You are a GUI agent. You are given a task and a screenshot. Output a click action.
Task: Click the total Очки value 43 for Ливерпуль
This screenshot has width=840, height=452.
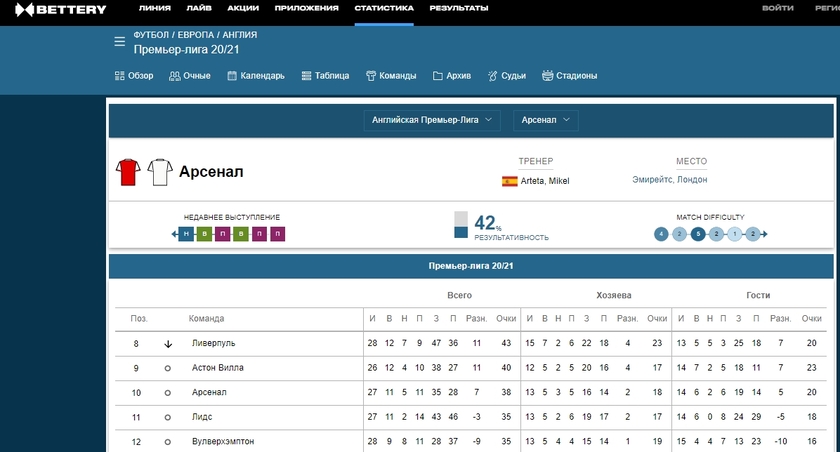click(x=506, y=343)
